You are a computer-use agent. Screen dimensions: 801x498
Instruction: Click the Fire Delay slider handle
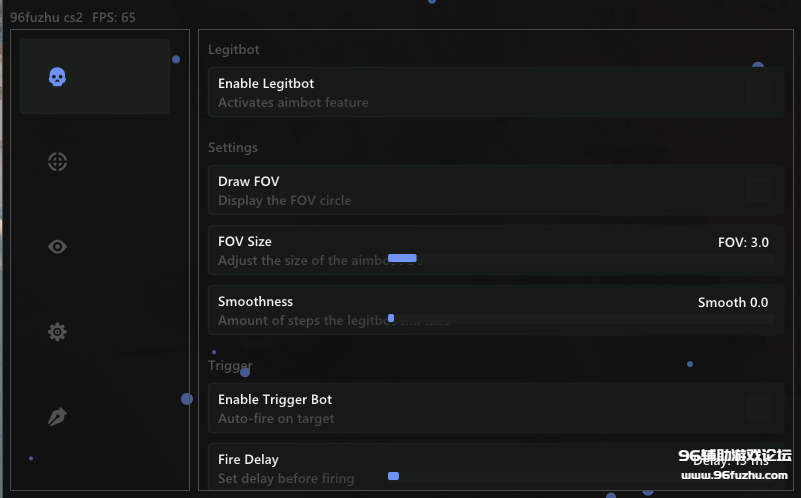[x=393, y=476]
